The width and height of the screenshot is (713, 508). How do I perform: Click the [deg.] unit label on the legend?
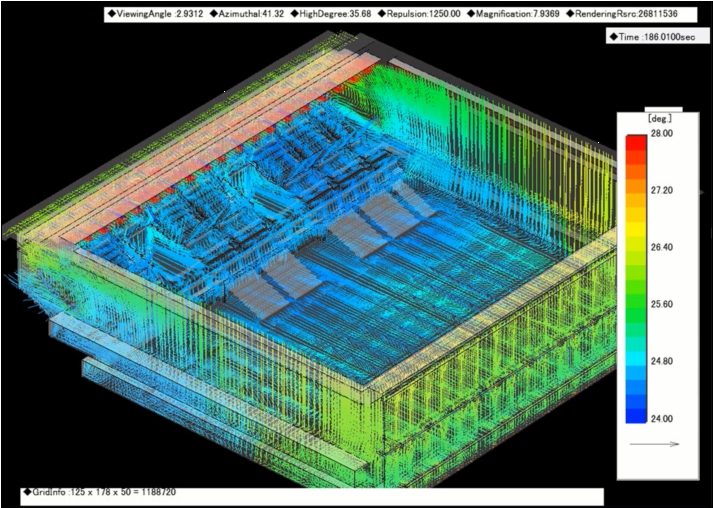pos(659,120)
